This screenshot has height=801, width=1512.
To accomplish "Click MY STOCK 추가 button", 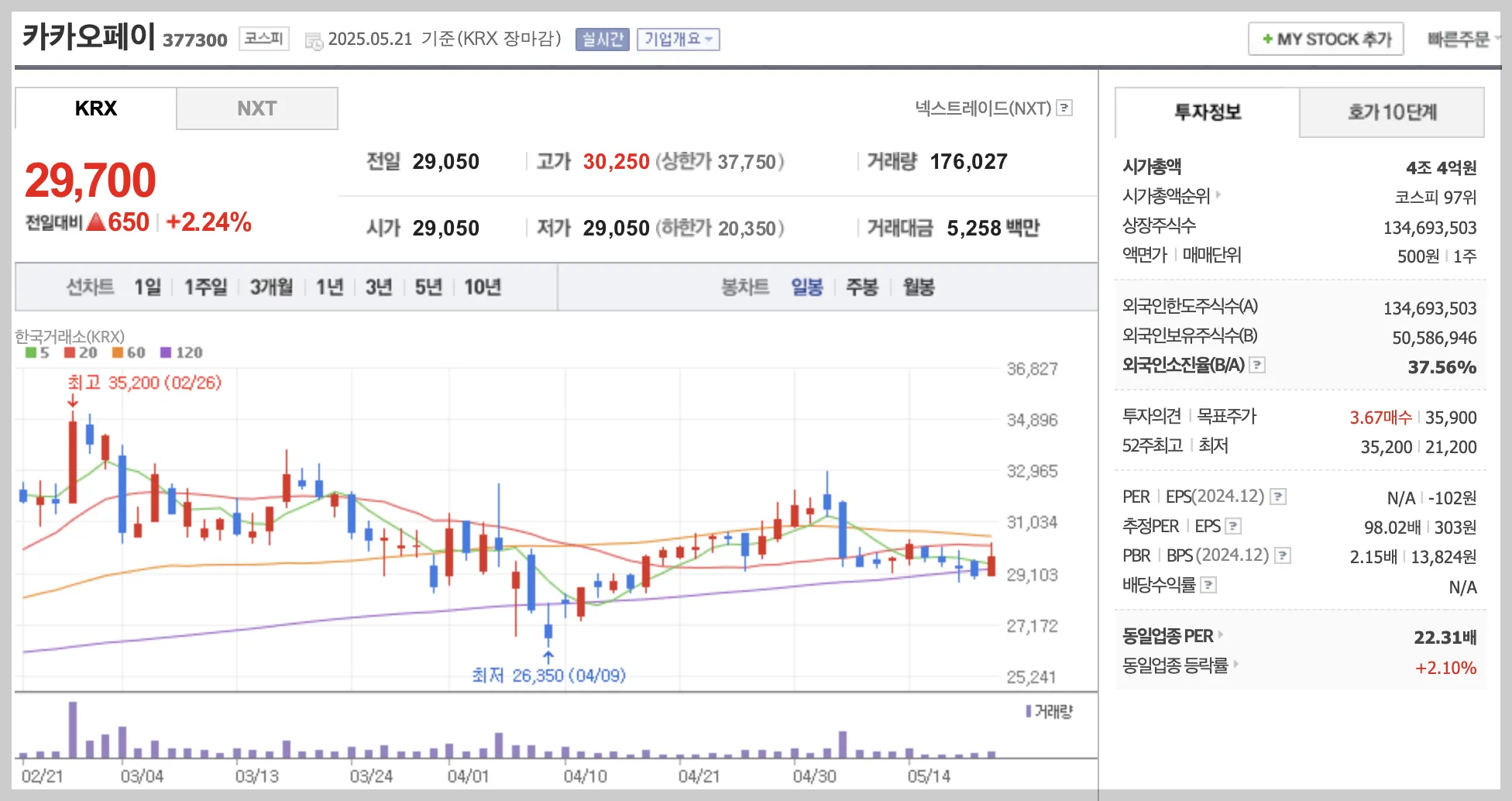I will (1326, 39).
